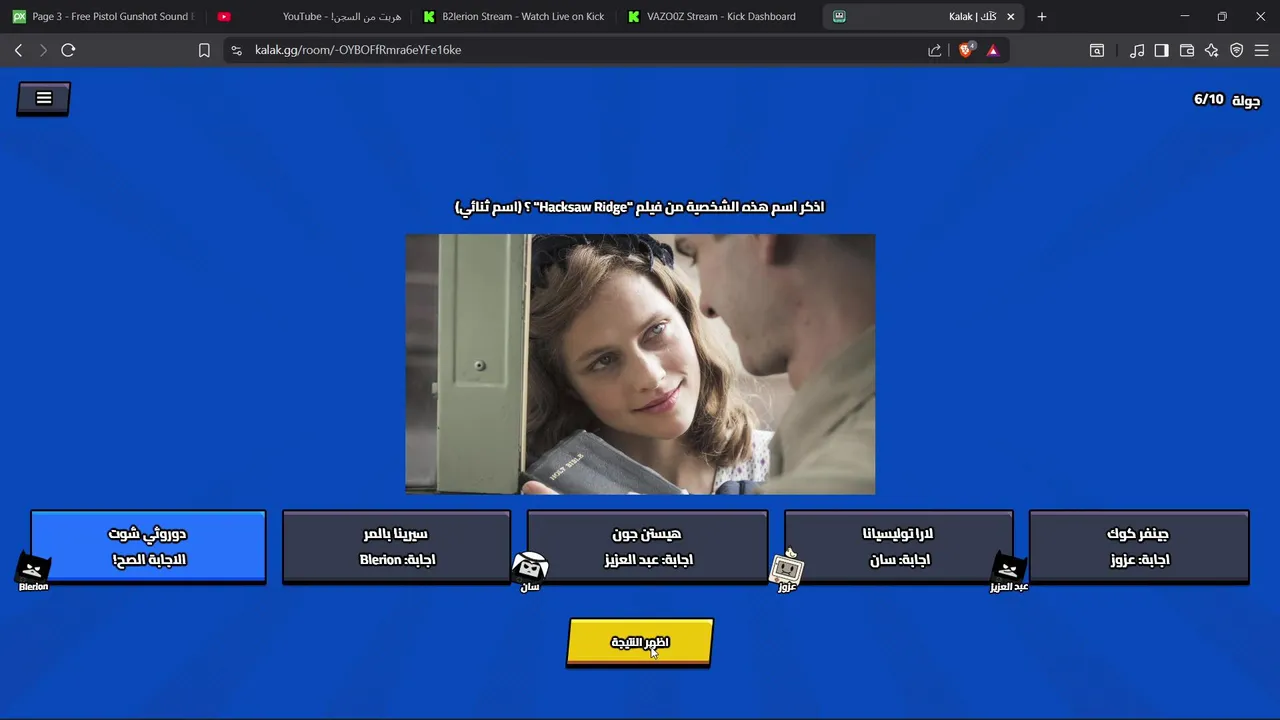Image resolution: width=1280 pixels, height=720 pixels.
Task: Click the عبد العزيز player avatar
Action: pos(1008,570)
